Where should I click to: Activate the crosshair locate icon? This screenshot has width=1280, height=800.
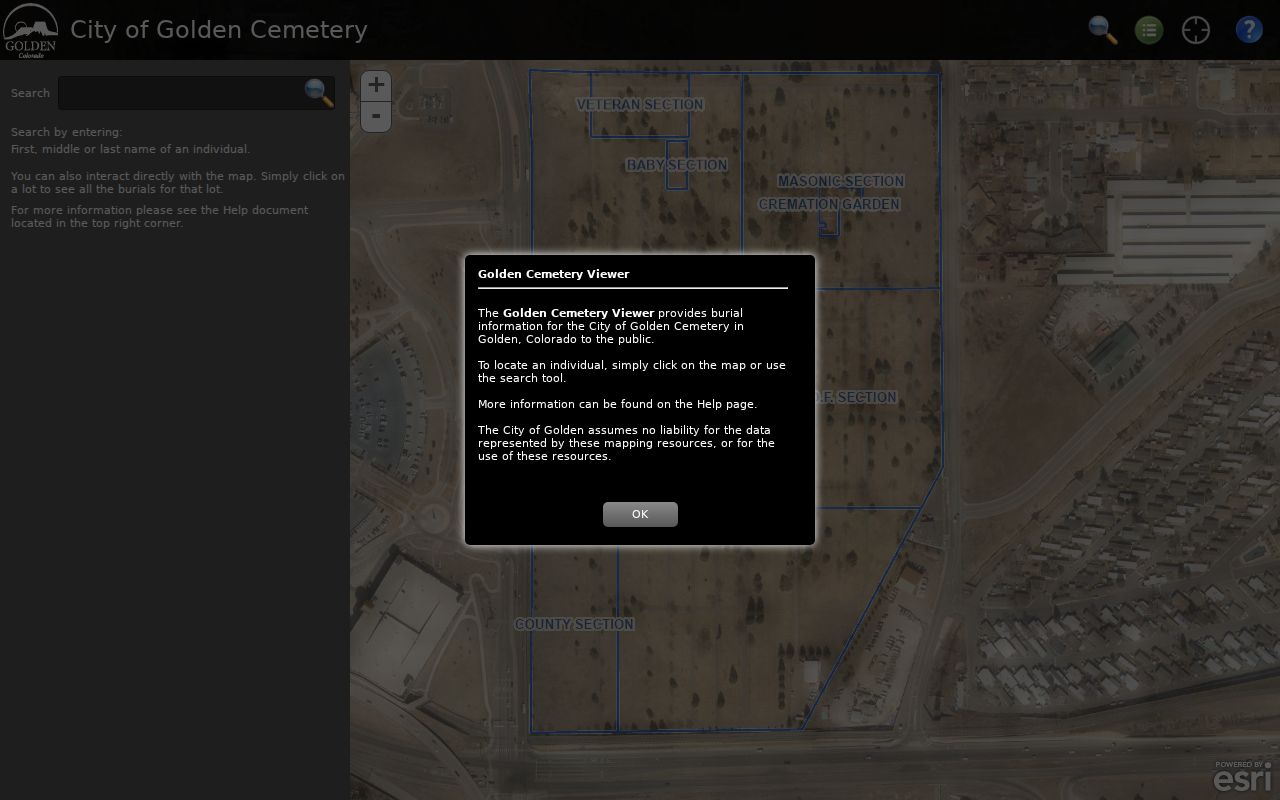1196,30
